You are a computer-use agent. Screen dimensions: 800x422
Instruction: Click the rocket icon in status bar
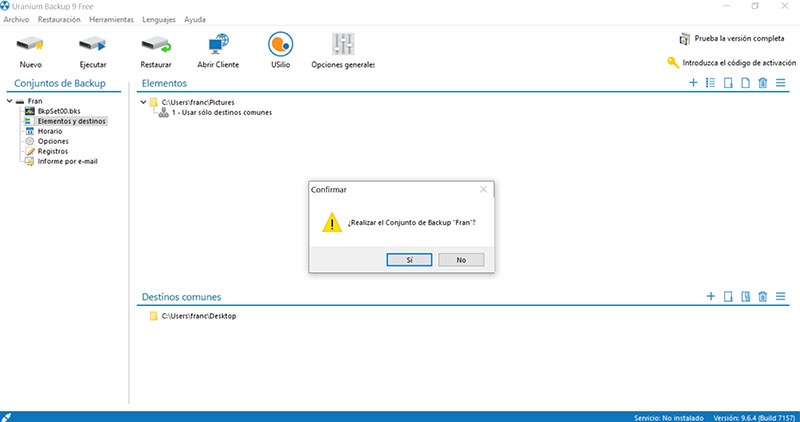click(6, 417)
